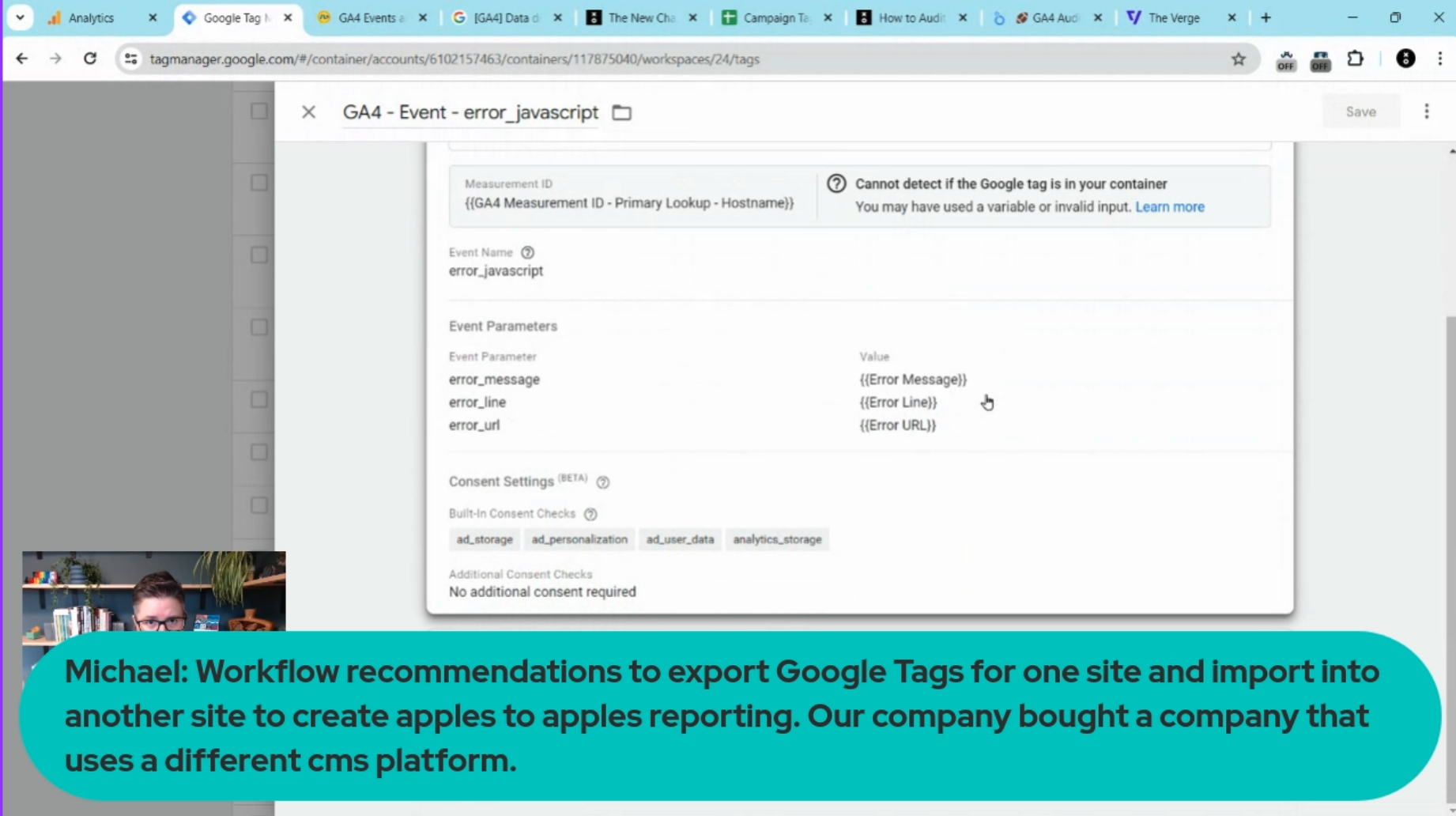Click the site information icon in address bar

[131, 59]
